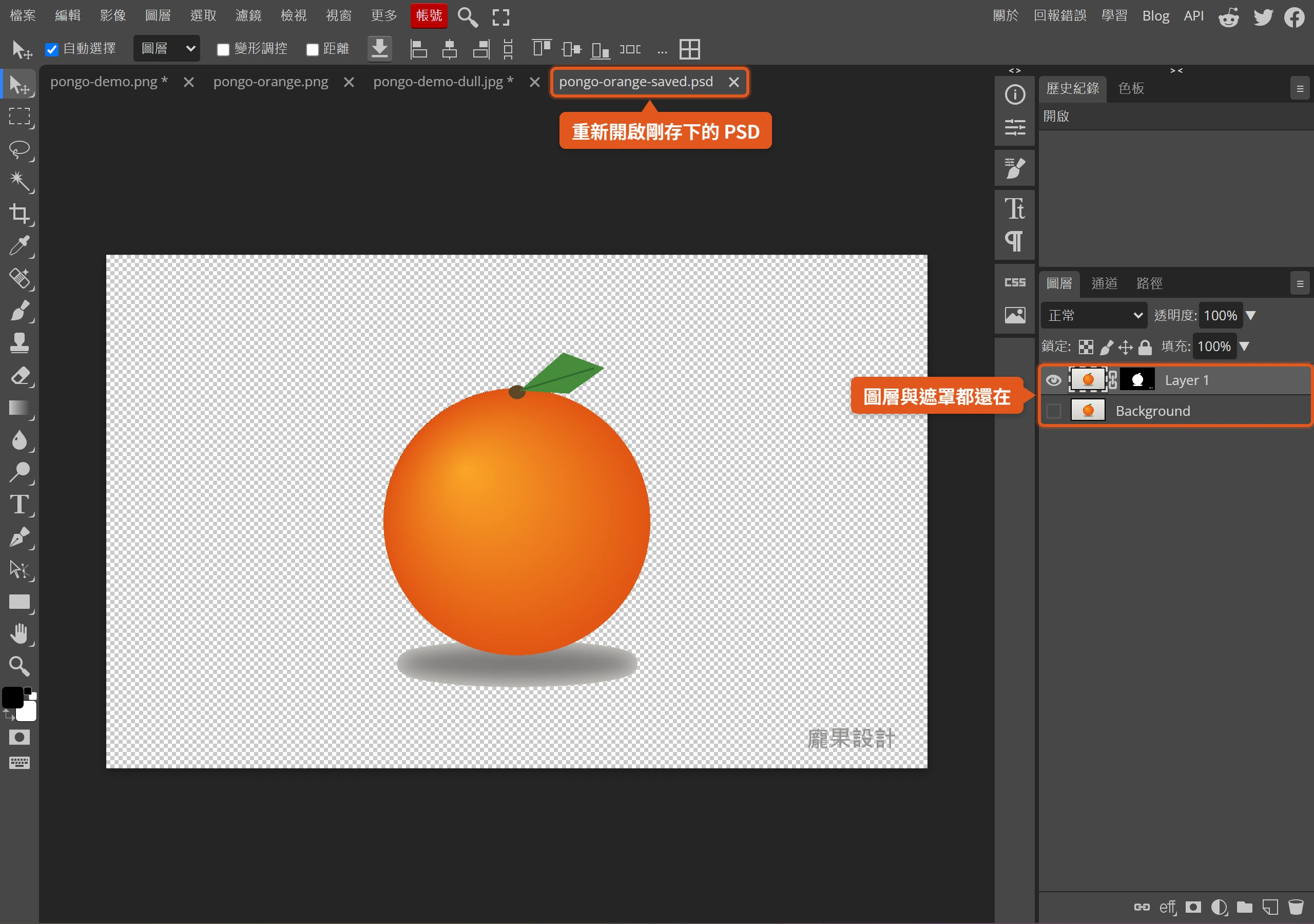Enable the 距離 checkbox
The height and width of the screenshot is (924, 1314).
[x=313, y=49]
